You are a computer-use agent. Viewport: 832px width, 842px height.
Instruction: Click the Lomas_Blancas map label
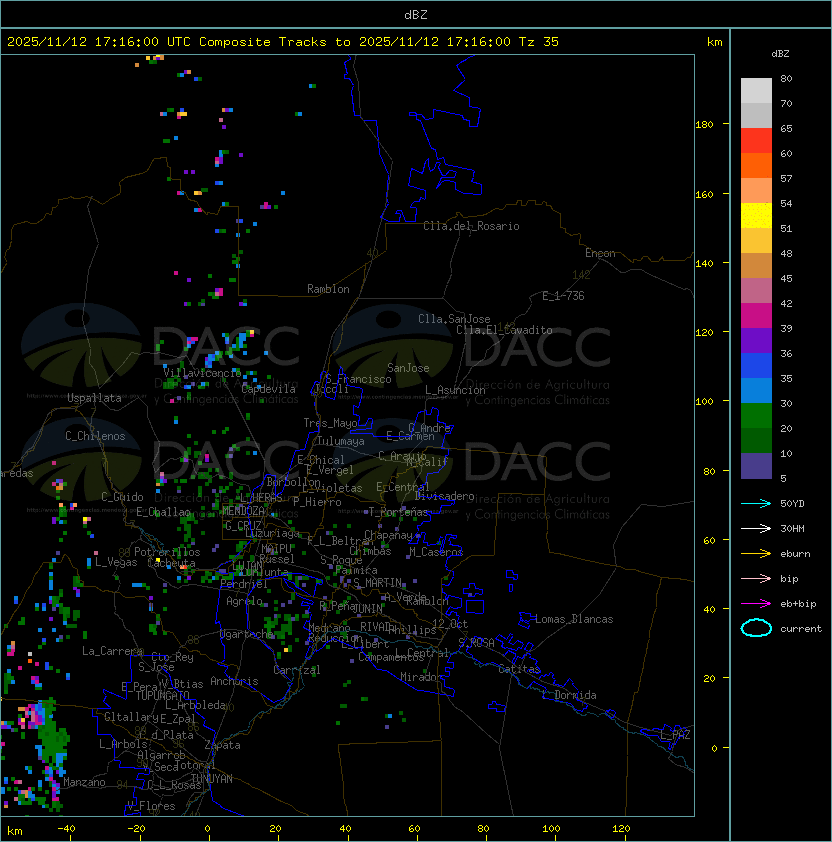574,619
